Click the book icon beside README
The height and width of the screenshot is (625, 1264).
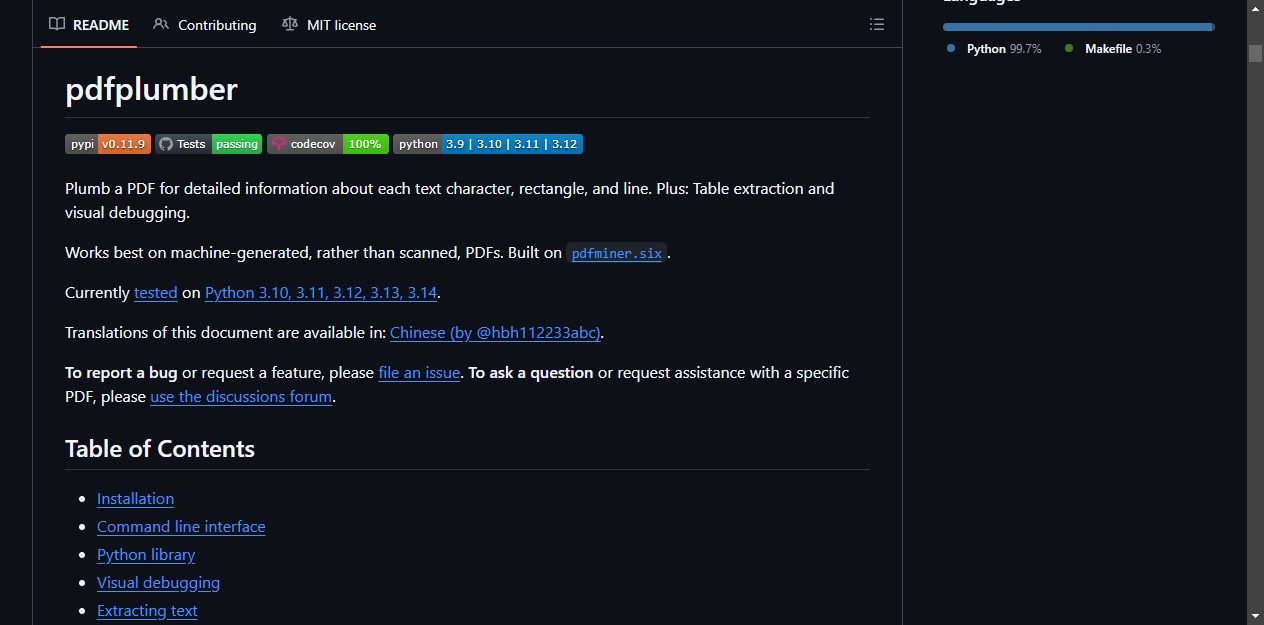[x=57, y=25]
